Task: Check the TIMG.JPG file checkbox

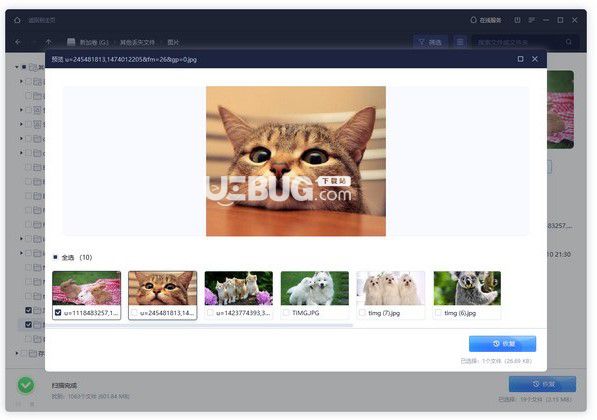Action: 286,313
